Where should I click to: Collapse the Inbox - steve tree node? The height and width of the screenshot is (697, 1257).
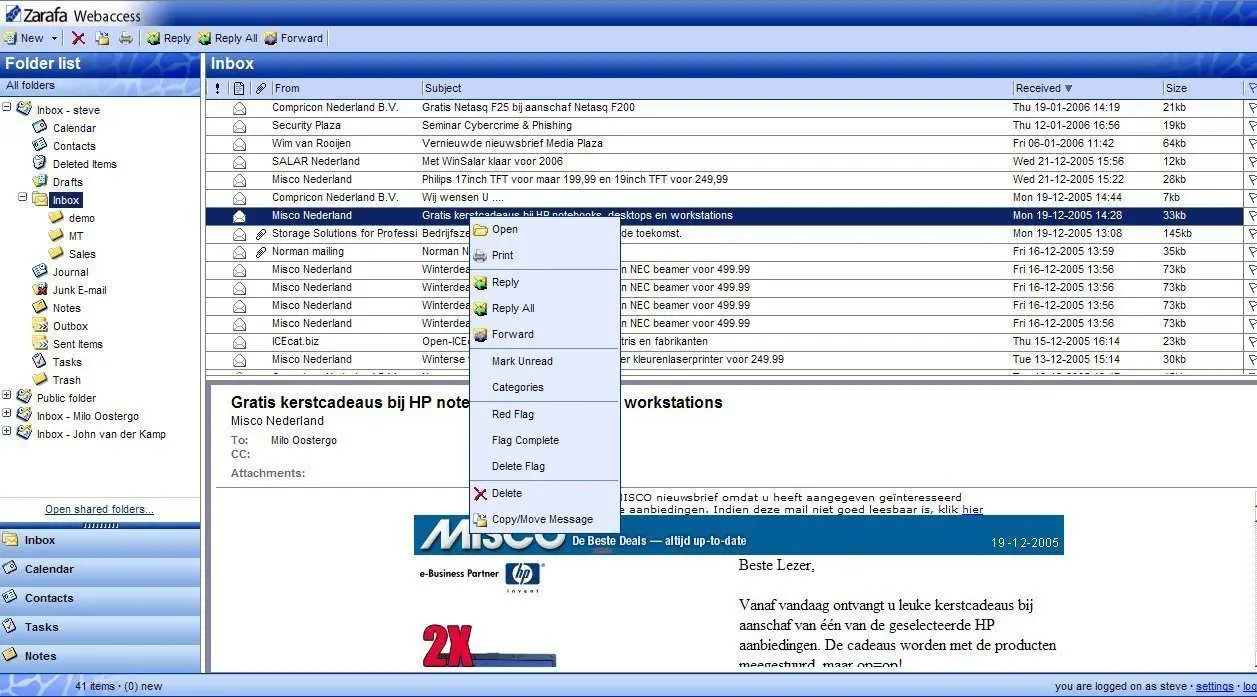point(7,107)
